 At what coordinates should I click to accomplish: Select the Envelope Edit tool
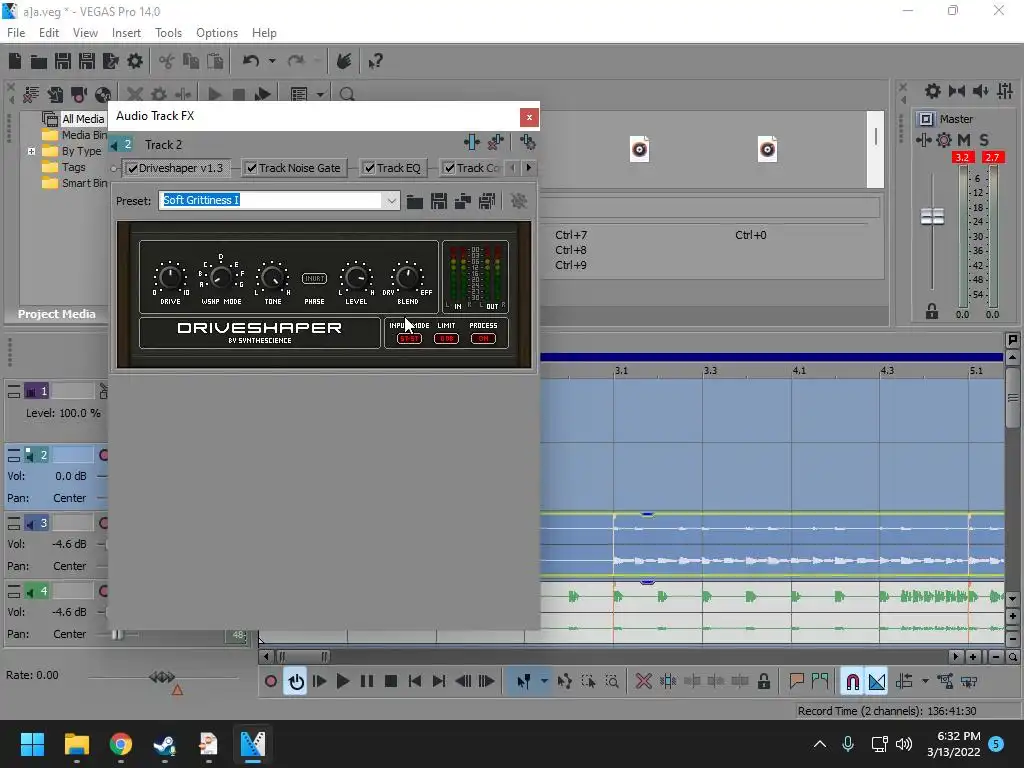pos(564,682)
